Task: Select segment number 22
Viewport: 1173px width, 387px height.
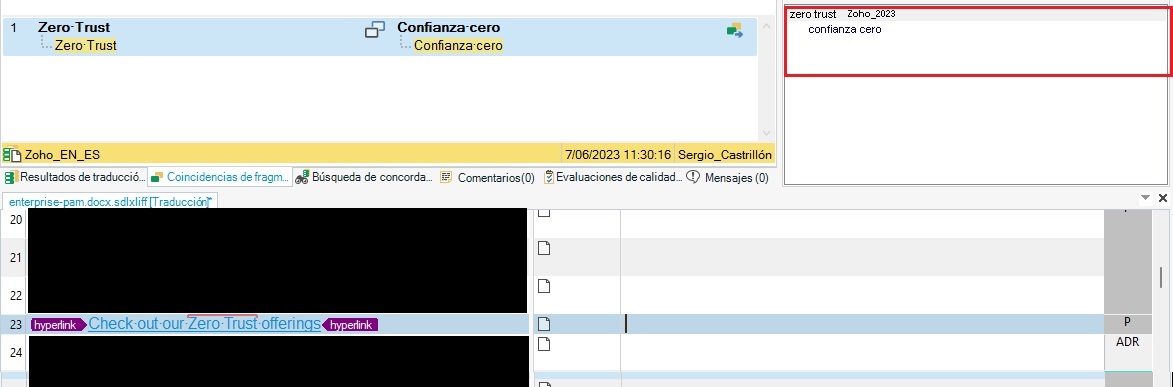Action: point(15,296)
